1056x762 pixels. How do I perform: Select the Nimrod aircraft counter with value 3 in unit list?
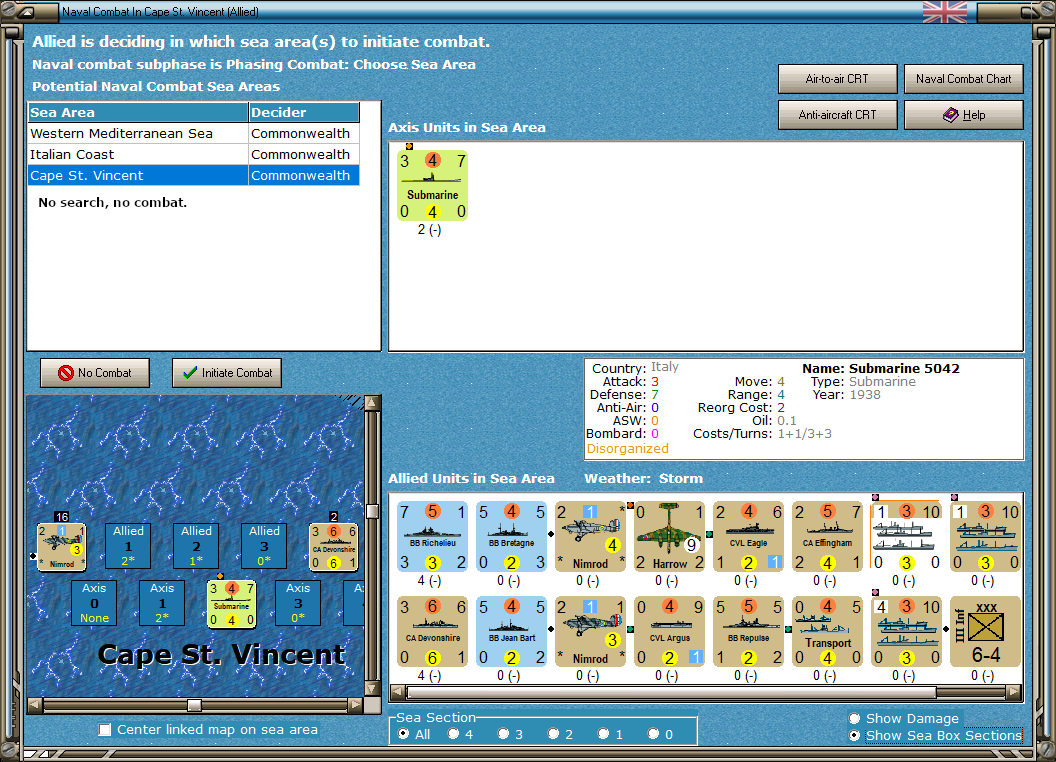(591, 631)
